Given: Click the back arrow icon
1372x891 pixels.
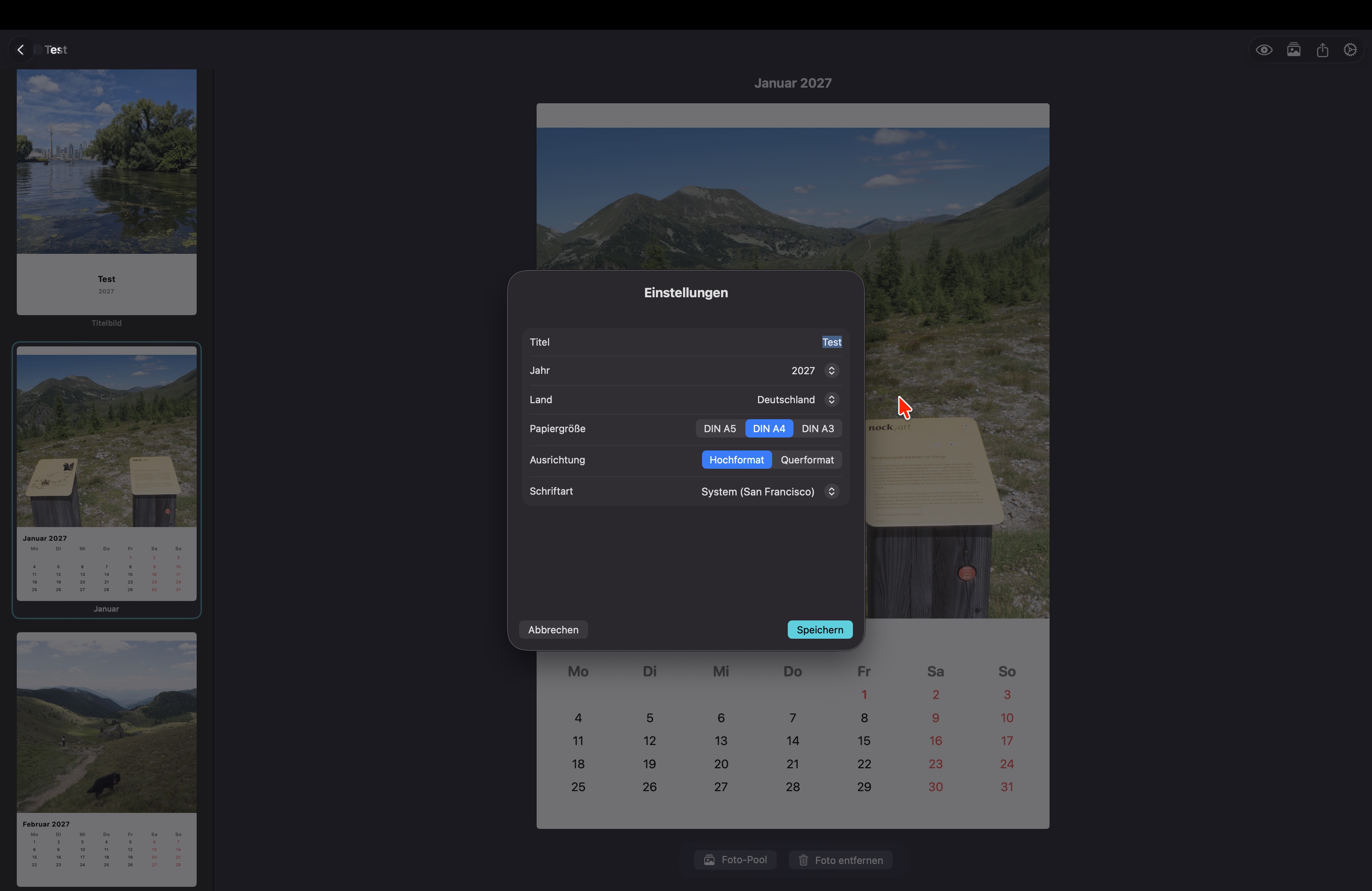Looking at the screenshot, I should tap(21, 50).
